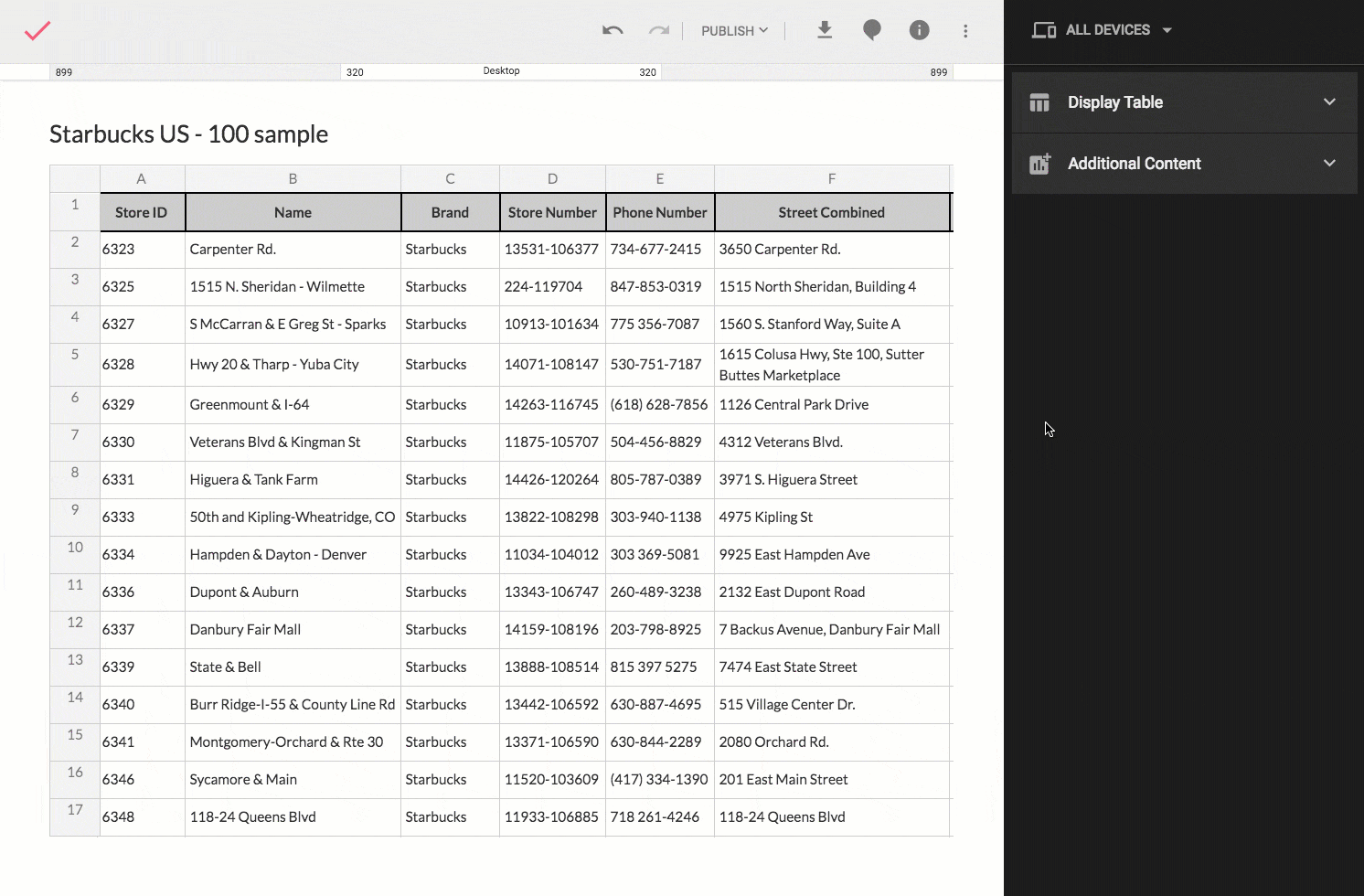1364x896 pixels.
Task: Click the checkmark icon at top left
Action: point(37,30)
